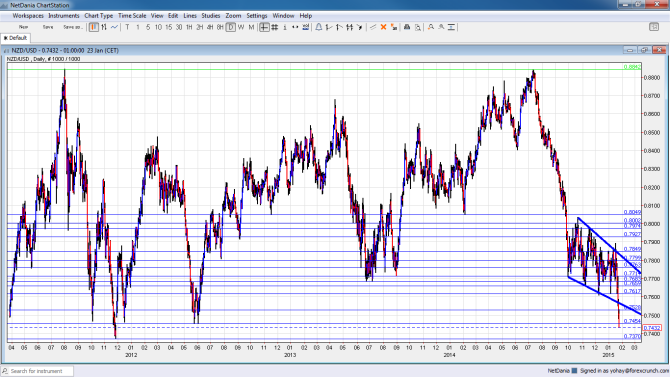Click the print preview icon
Viewport: 670px width, 377px height.
point(417,27)
